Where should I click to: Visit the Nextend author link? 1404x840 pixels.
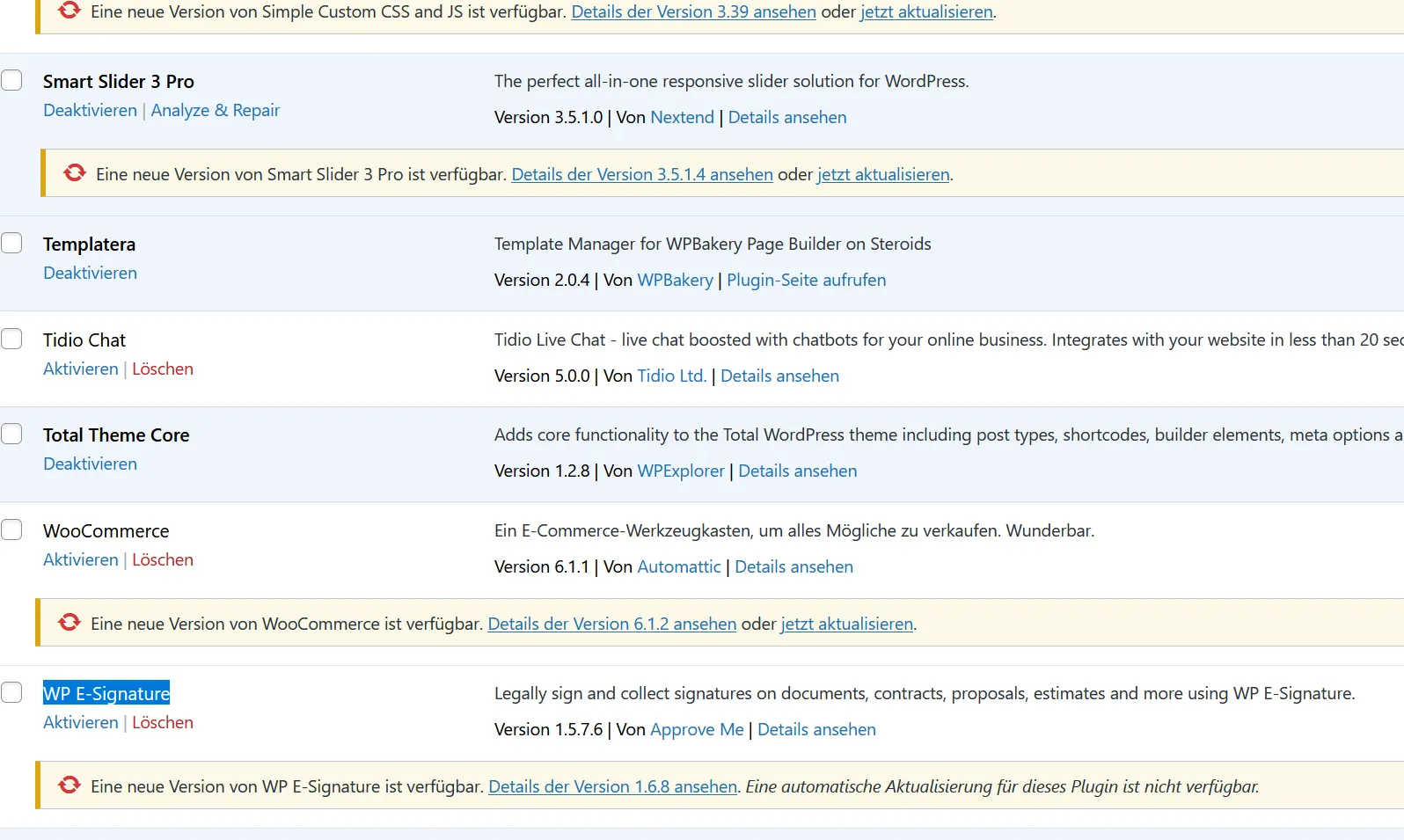tap(683, 117)
